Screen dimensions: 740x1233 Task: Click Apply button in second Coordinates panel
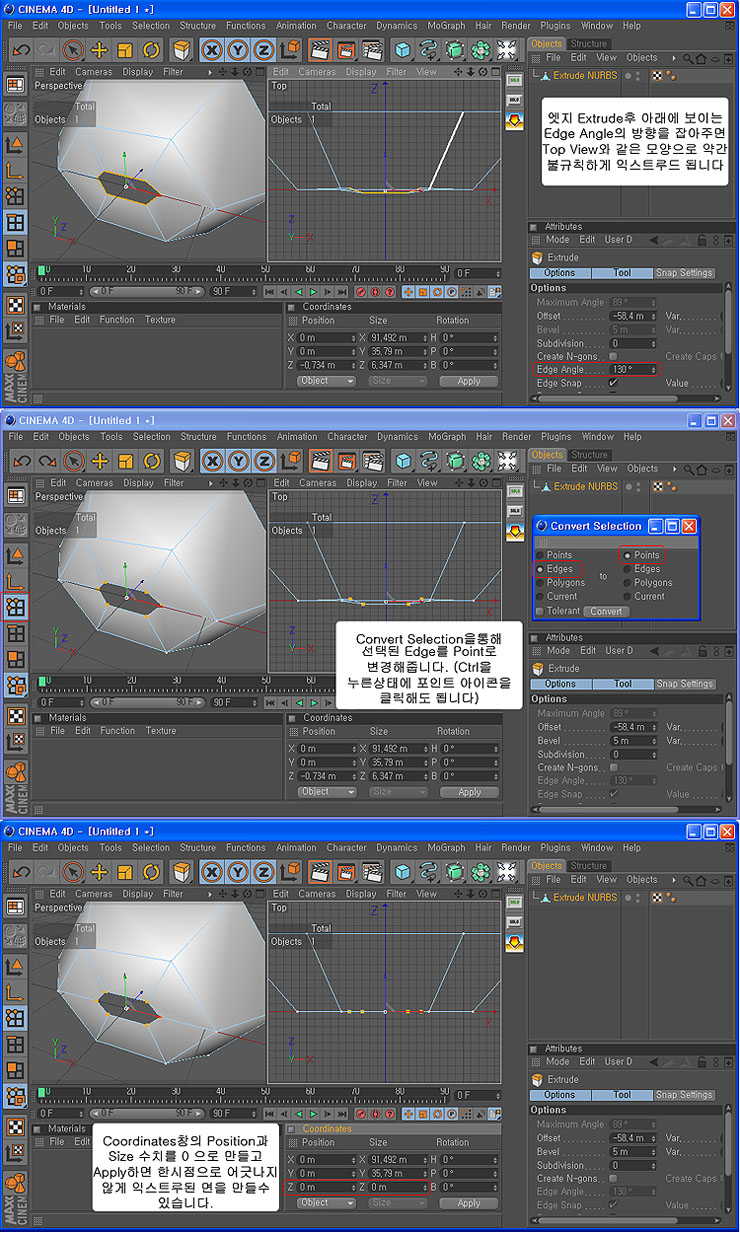pos(469,792)
